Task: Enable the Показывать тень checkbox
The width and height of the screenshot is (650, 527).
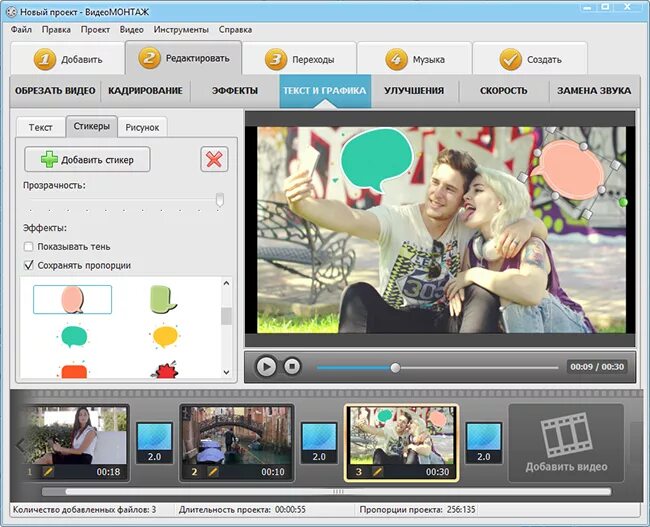Action: pyautogui.click(x=29, y=247)
